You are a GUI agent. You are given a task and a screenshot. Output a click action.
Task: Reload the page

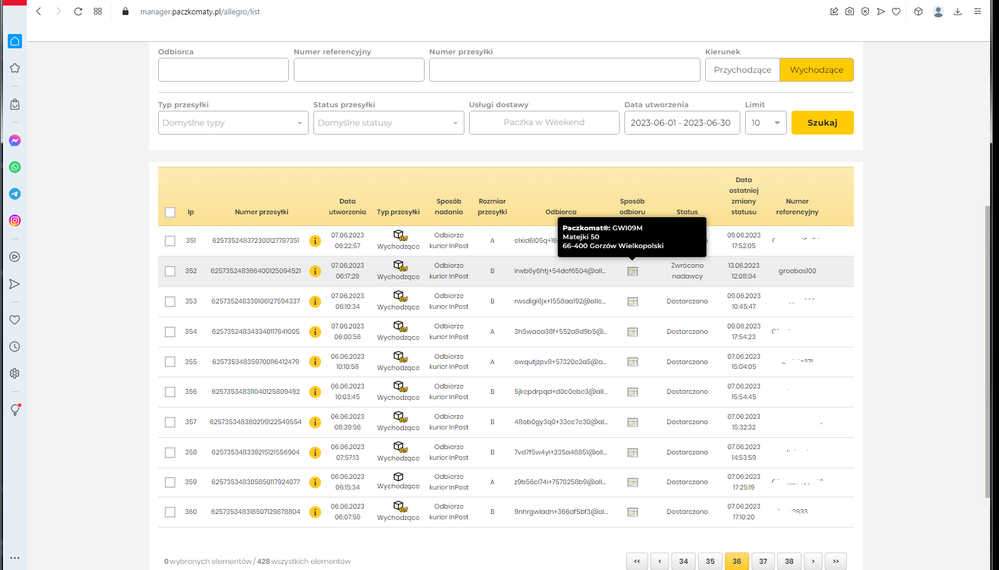[78, 11]
